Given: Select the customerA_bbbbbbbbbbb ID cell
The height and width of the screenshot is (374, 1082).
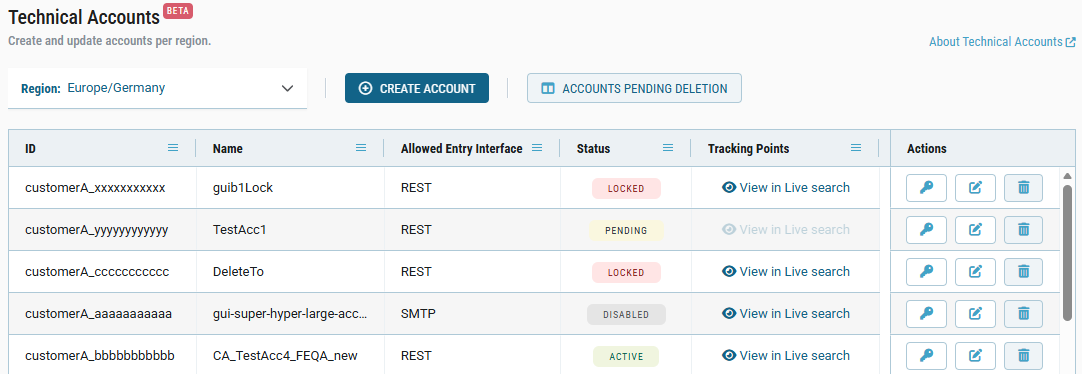Looking at the screenshot, I should point(102,356).
